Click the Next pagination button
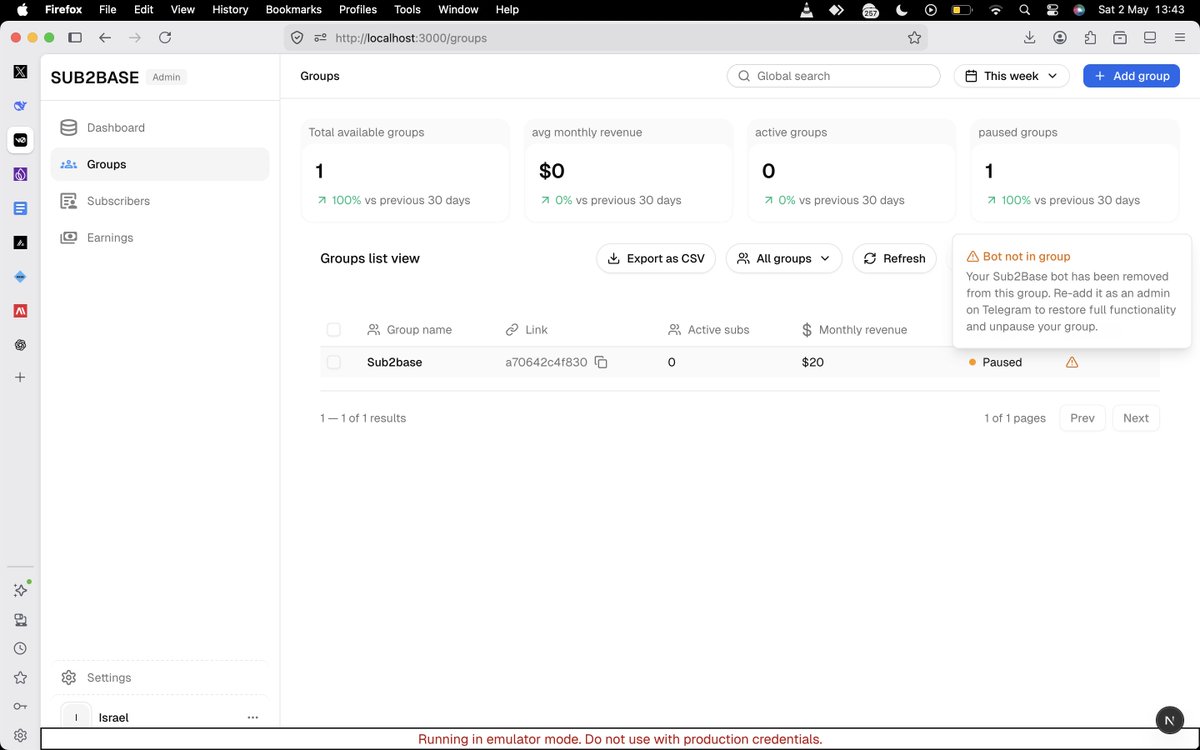This screenshot has width=1200, height=750. (x=1136, y=418)
